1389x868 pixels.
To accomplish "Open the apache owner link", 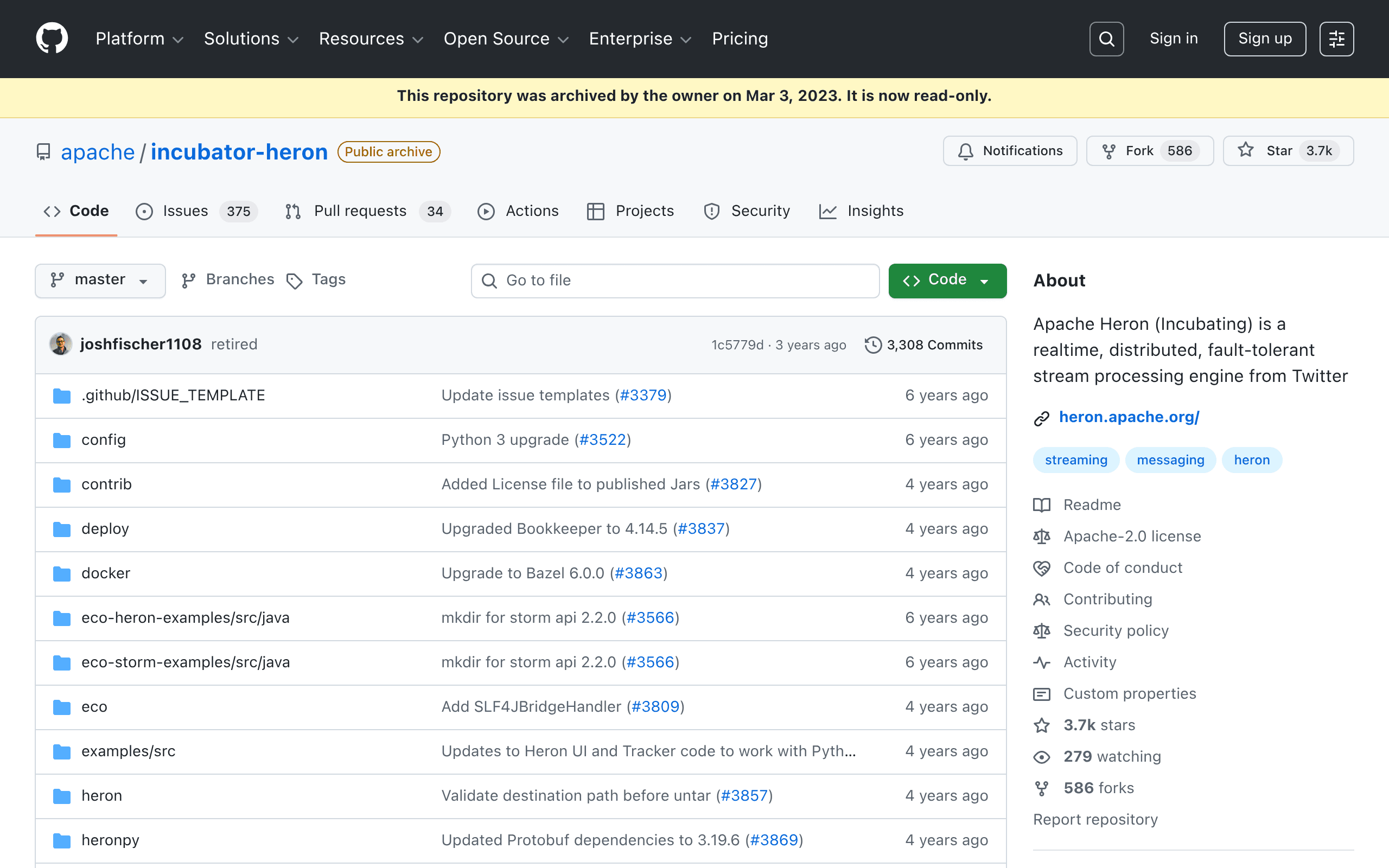I will 98,151.
